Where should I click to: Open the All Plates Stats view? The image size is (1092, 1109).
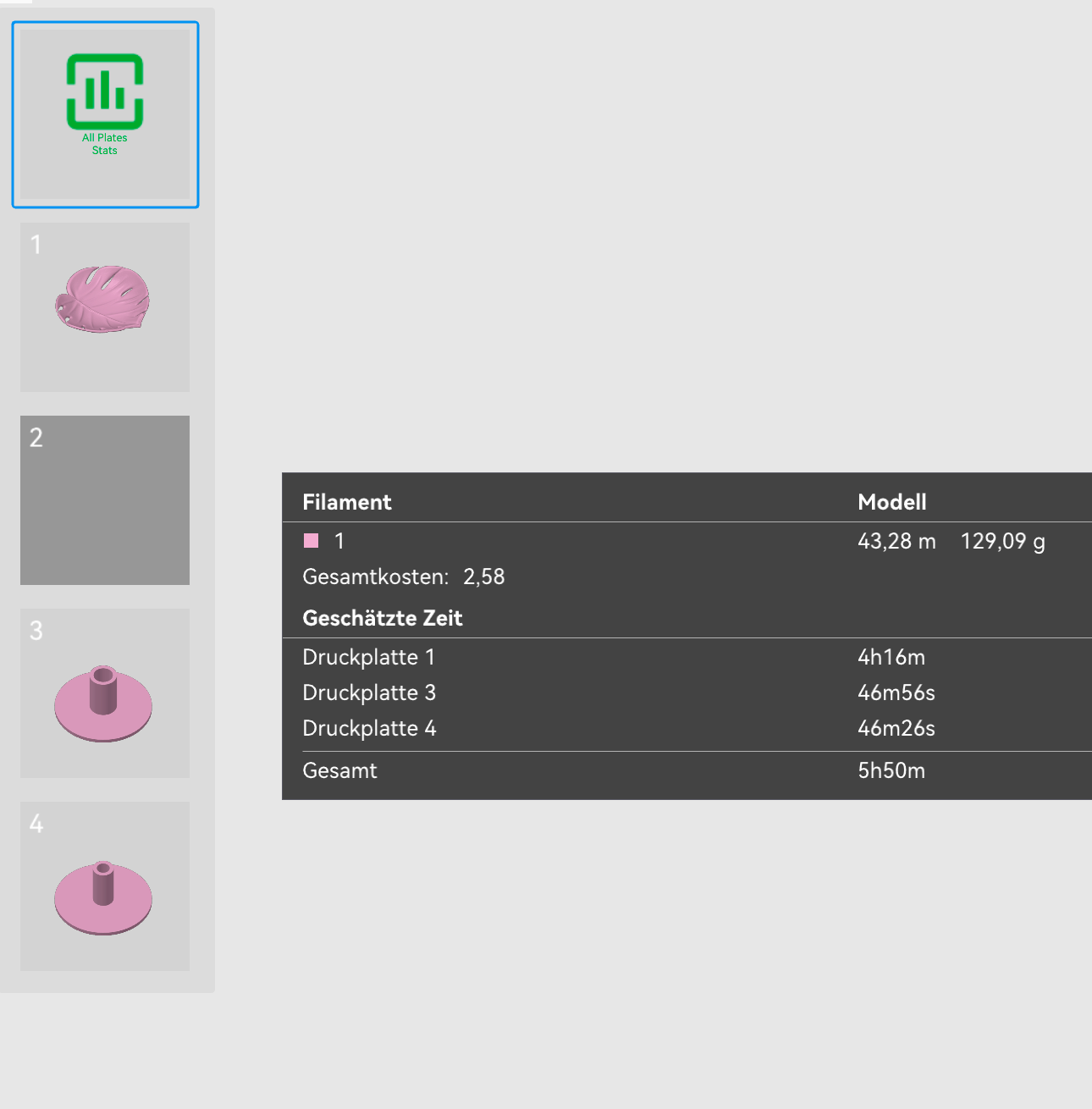pos(105,114)
